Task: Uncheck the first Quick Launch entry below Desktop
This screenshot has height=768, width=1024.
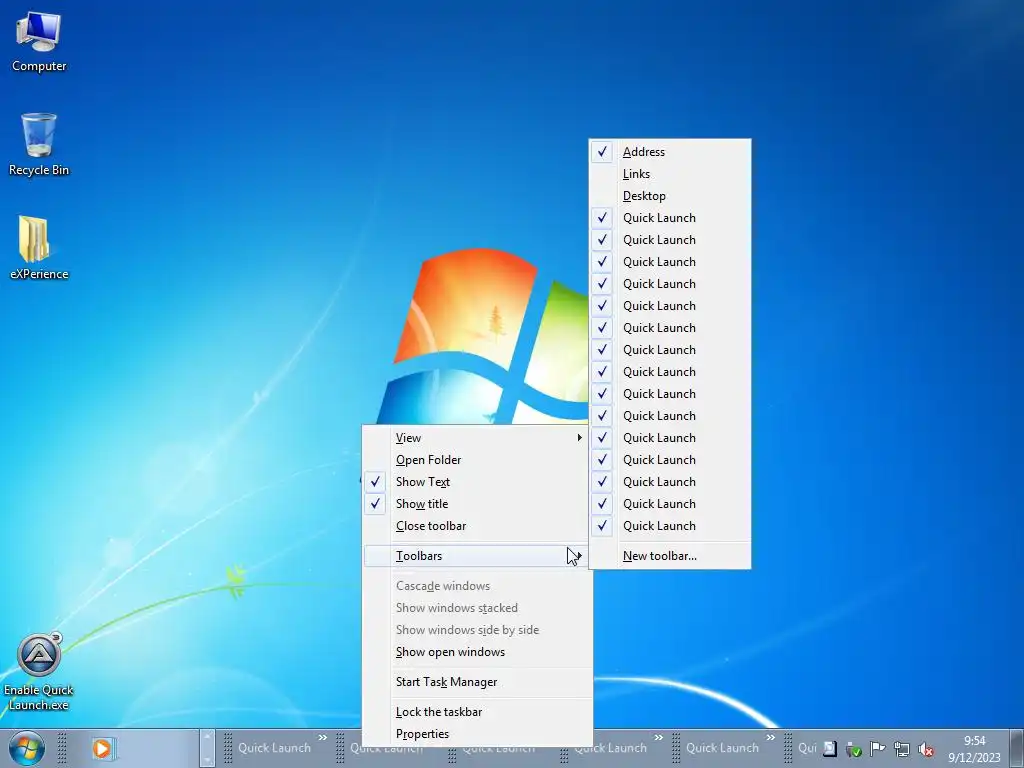Action: point(670,218)
